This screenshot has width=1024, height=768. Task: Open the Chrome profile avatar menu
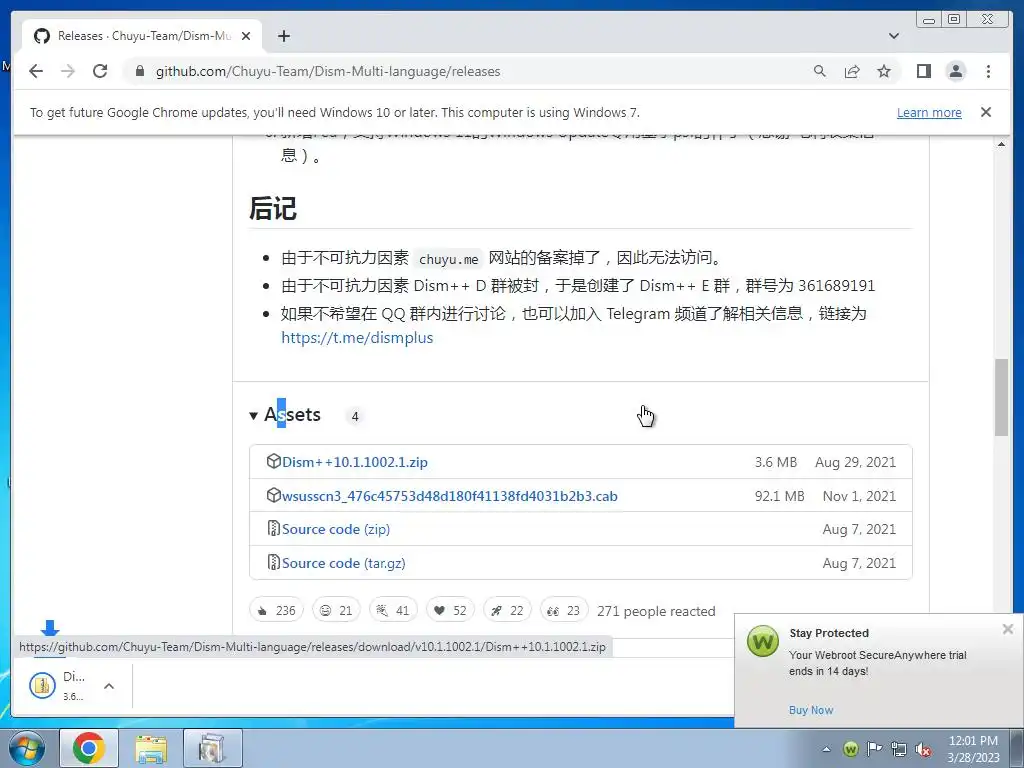tap(955, 71)
